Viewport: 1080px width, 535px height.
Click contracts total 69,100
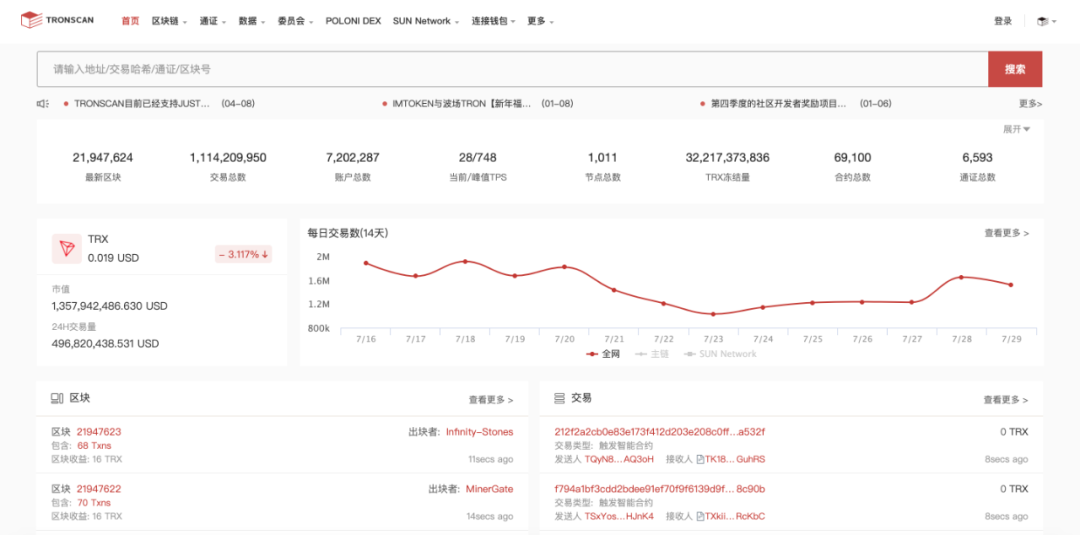coord(852,158)
